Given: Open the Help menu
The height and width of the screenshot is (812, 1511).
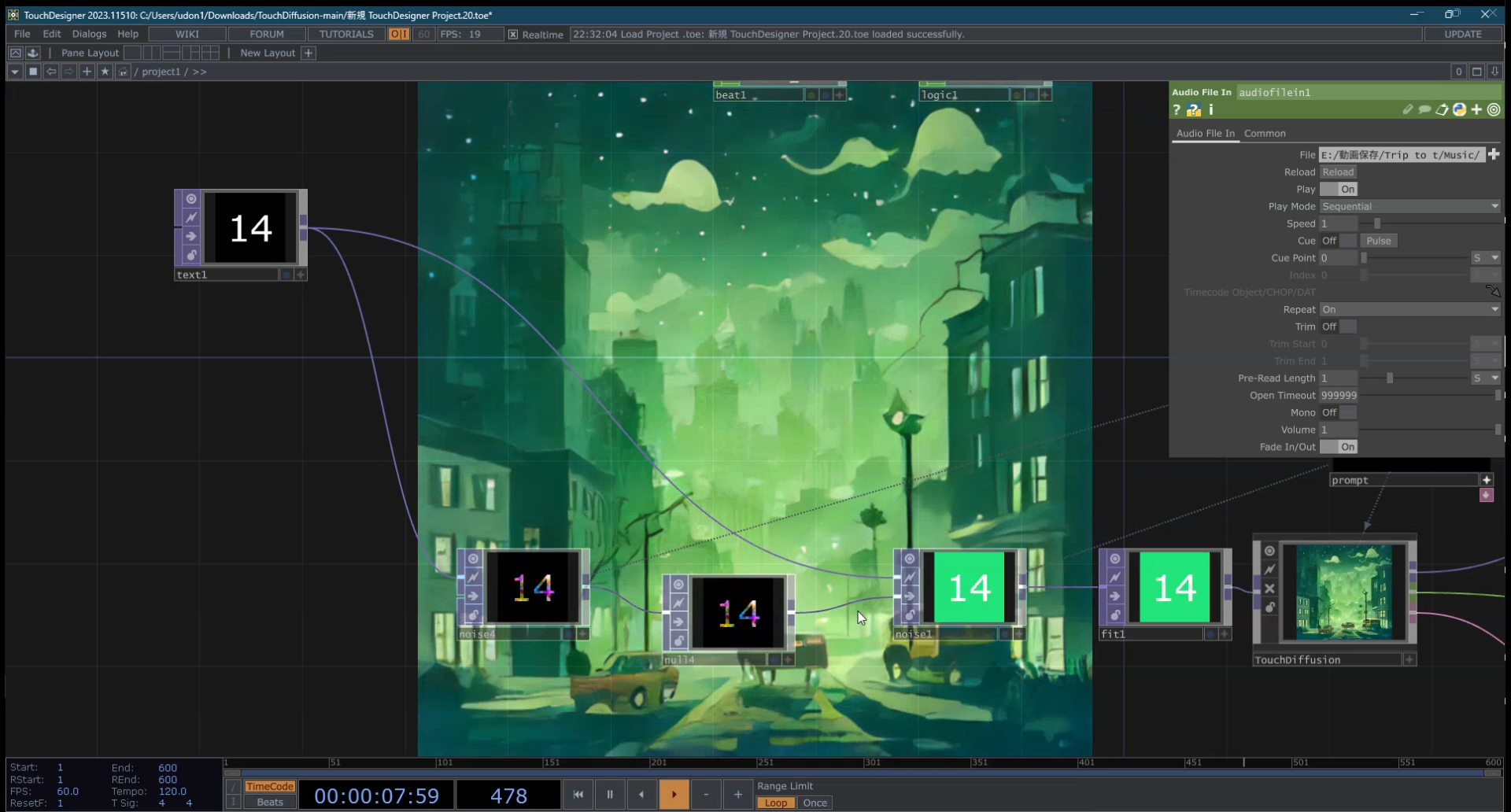Looking at the screenshot, I should point(127,34).
